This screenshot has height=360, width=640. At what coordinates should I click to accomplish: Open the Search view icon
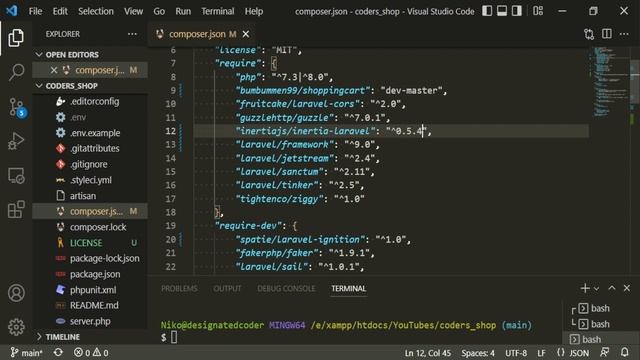(16, 72)
